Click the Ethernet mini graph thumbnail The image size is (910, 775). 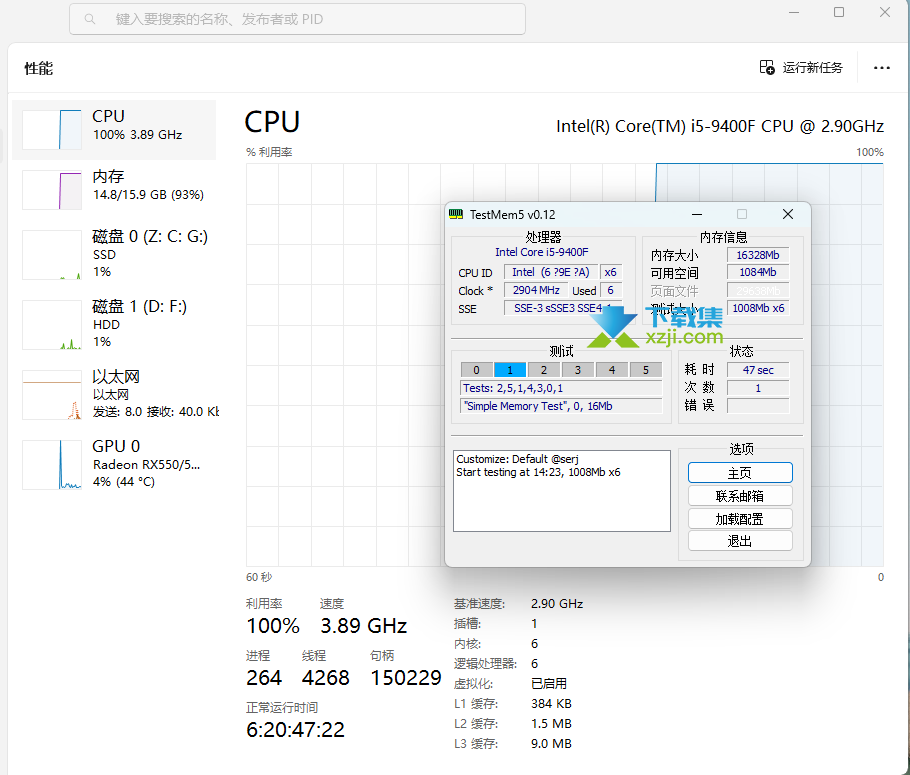coord(52,395)
